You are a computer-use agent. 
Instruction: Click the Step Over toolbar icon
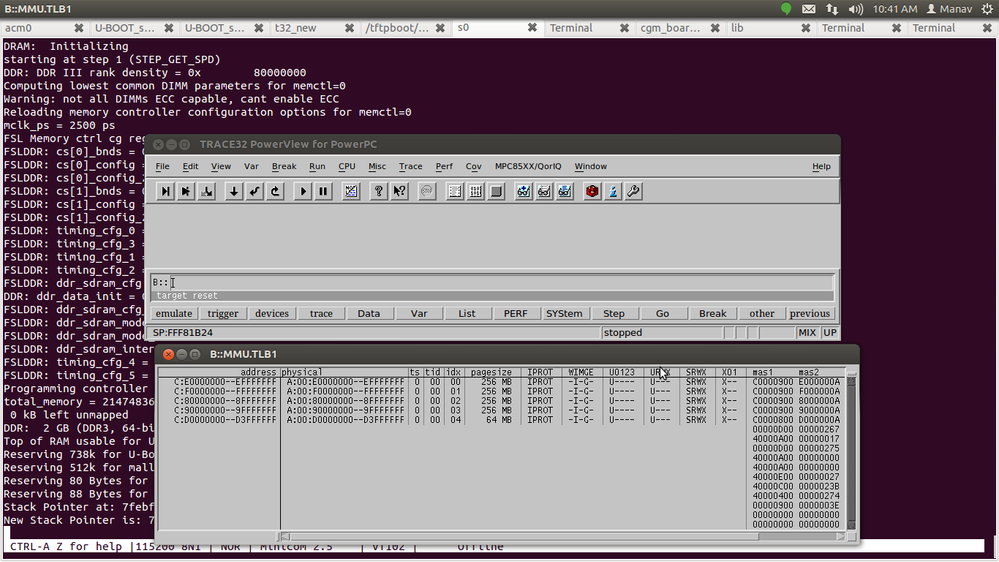click(x=186, y=191)
